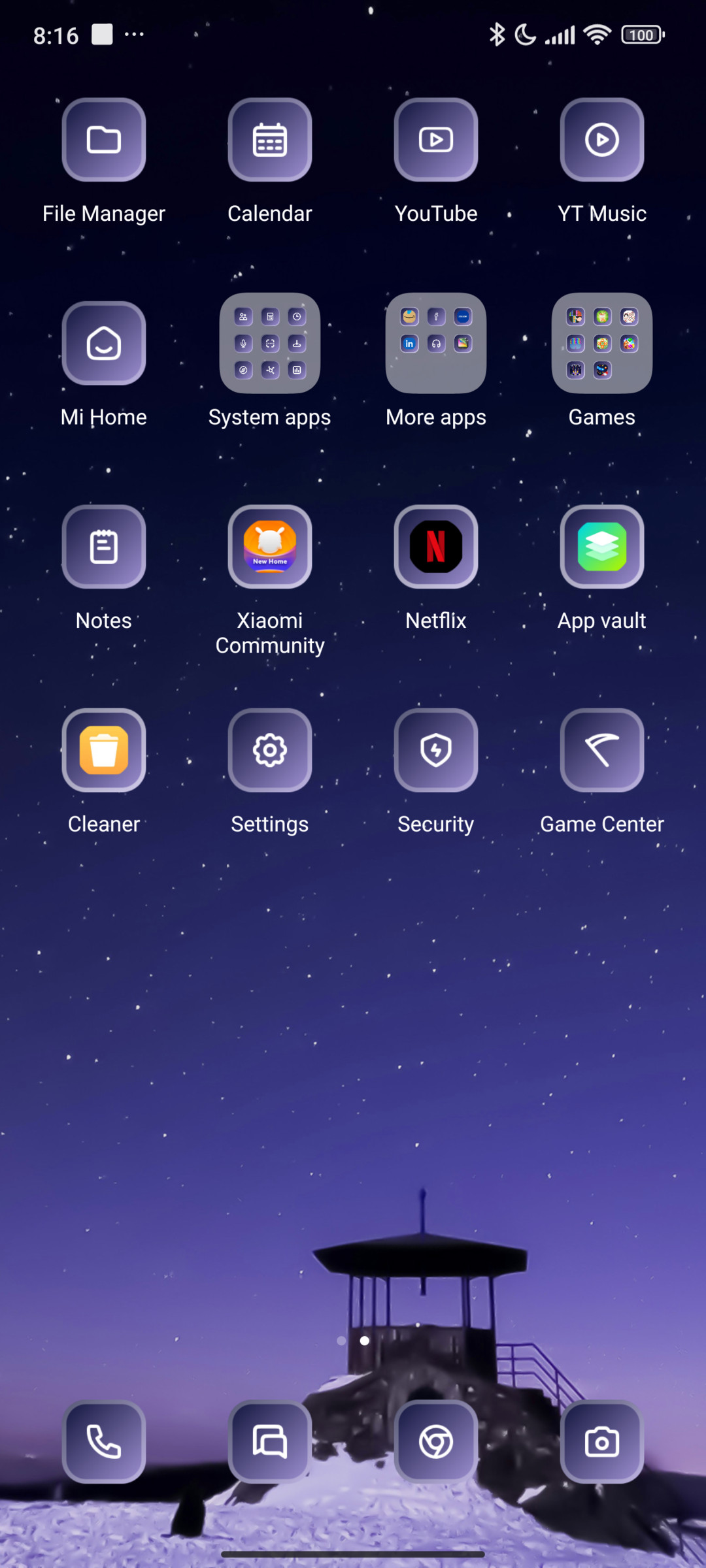Image resolution: width=706 pixels, height=1568 pixels.
Task: Open Netflix
Action: 436,547
